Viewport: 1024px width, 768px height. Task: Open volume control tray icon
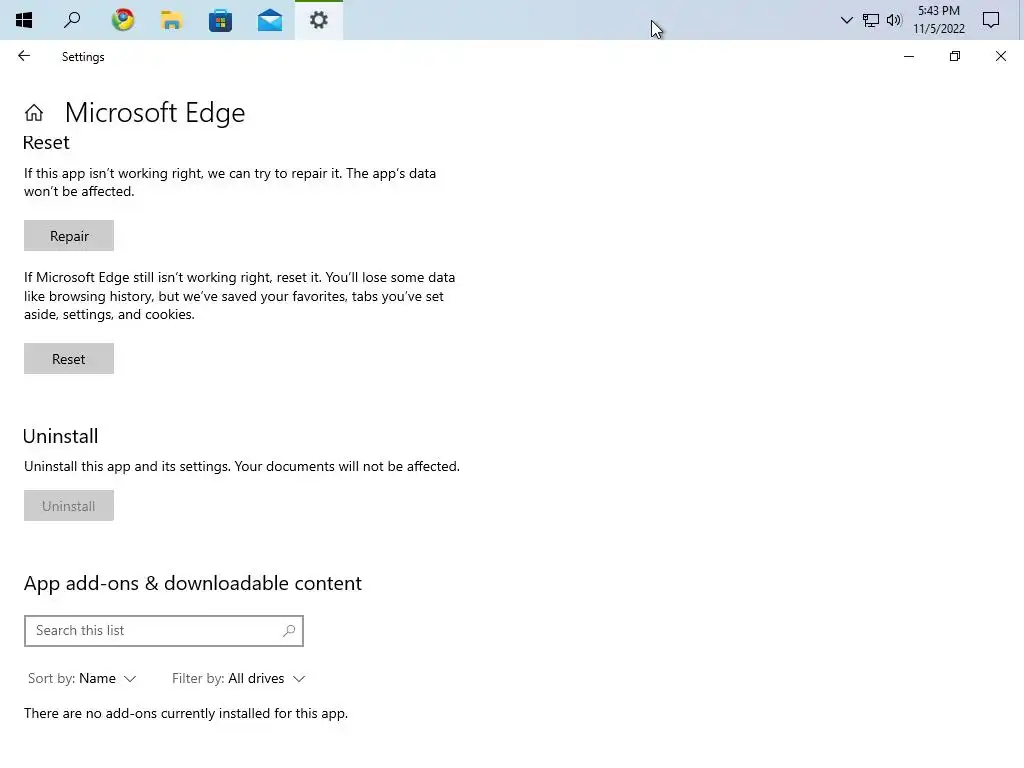click(894, 20)
